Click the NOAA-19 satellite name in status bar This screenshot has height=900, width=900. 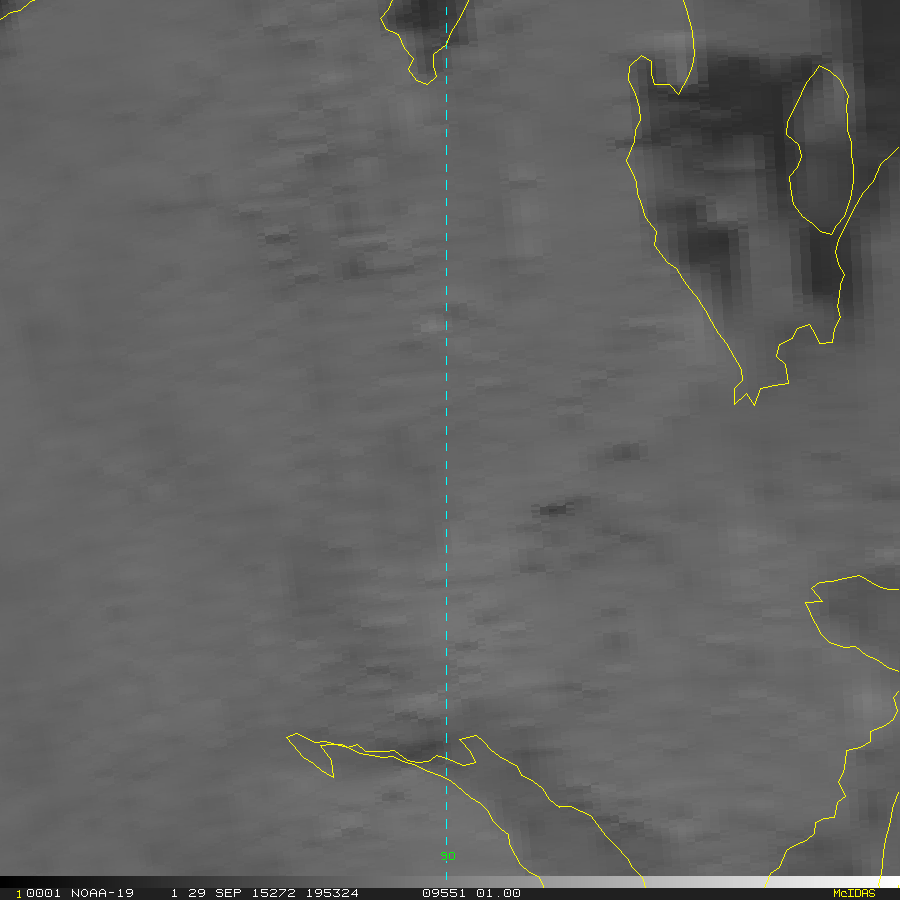[102, 893]
